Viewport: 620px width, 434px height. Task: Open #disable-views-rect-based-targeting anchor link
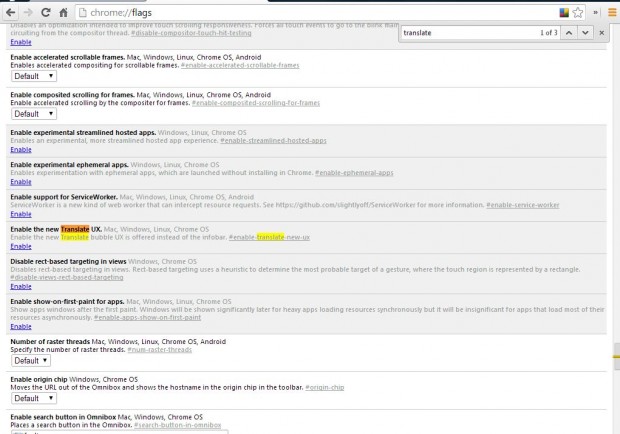tap(67, 277)
